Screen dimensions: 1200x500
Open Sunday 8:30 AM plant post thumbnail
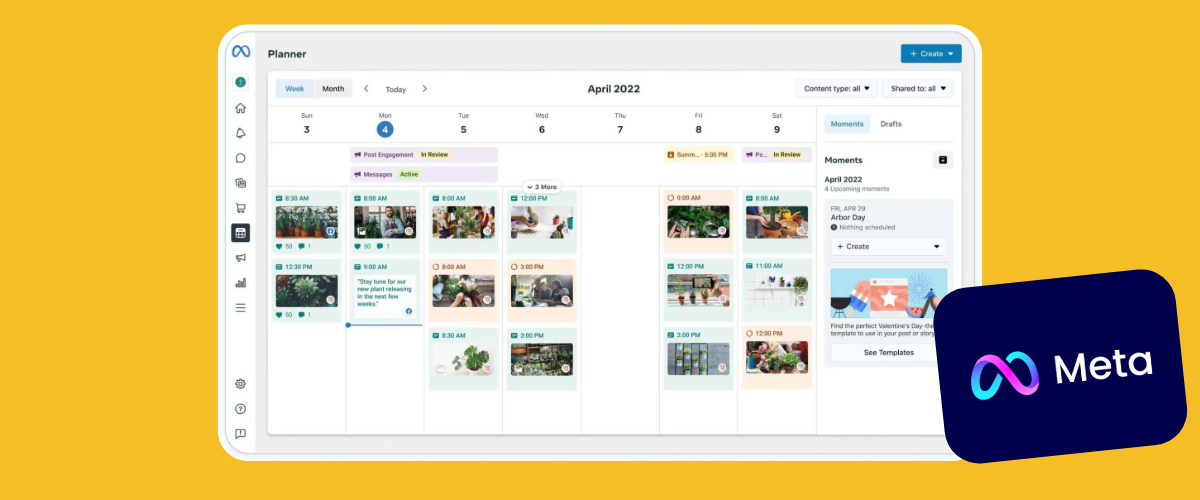click(x=307, y=222)
